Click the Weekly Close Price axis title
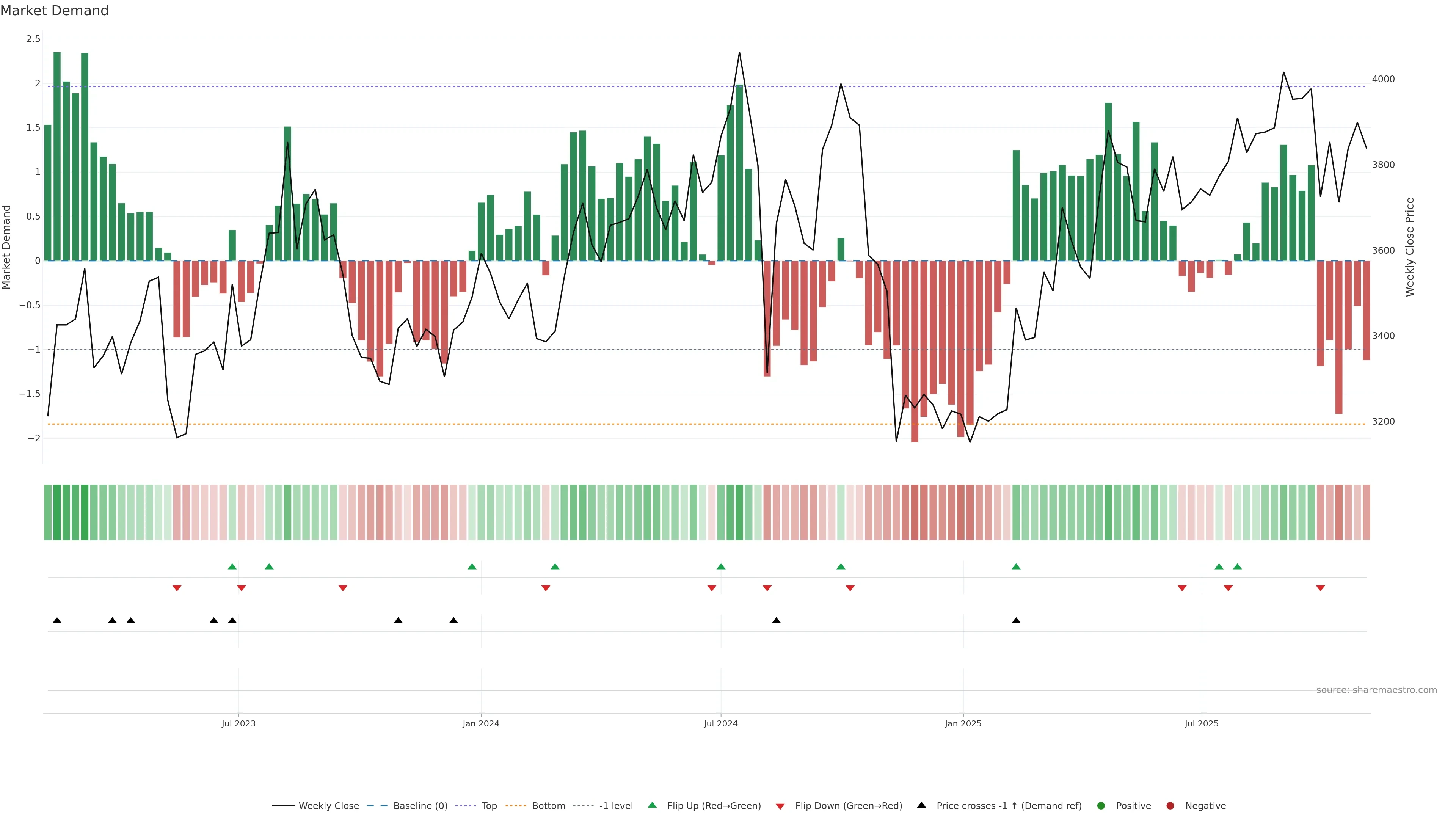The height and width of the screenshot is (819, 1456). pyautogui.click(x=1410, y=247)
